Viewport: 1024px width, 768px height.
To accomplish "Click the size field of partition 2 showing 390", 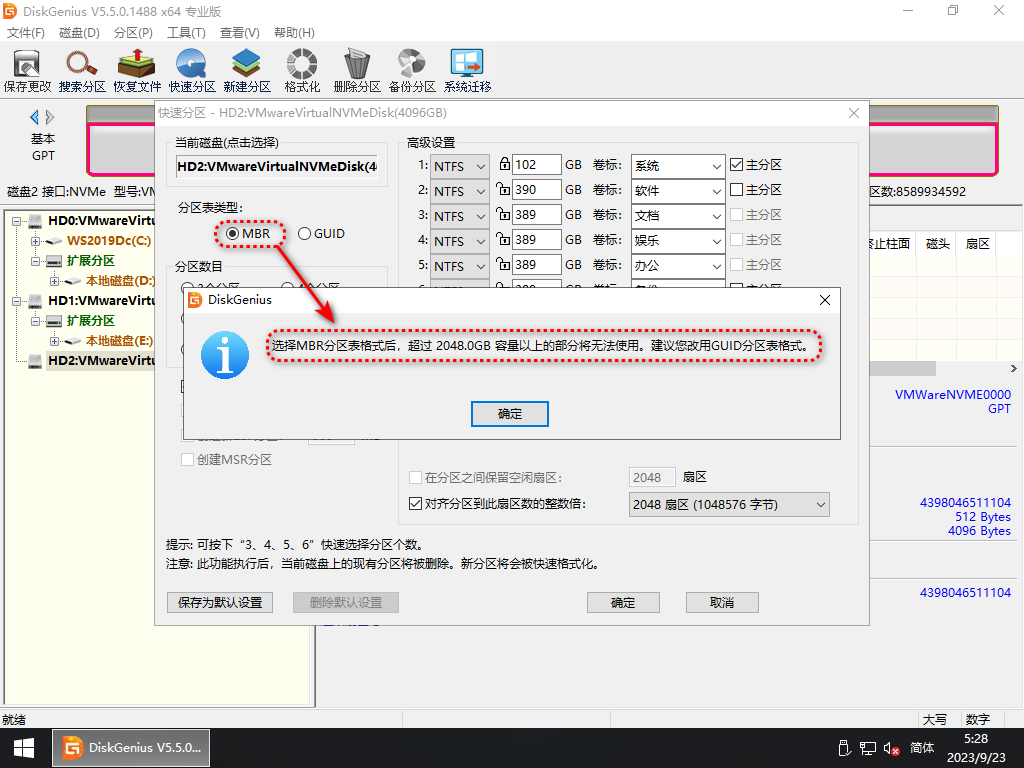I will point(536,190).
